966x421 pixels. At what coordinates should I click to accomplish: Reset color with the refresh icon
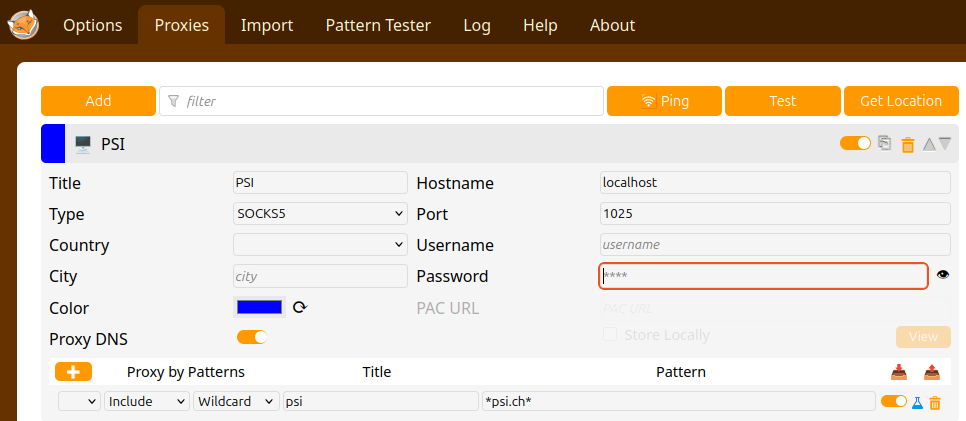point(299,308)
